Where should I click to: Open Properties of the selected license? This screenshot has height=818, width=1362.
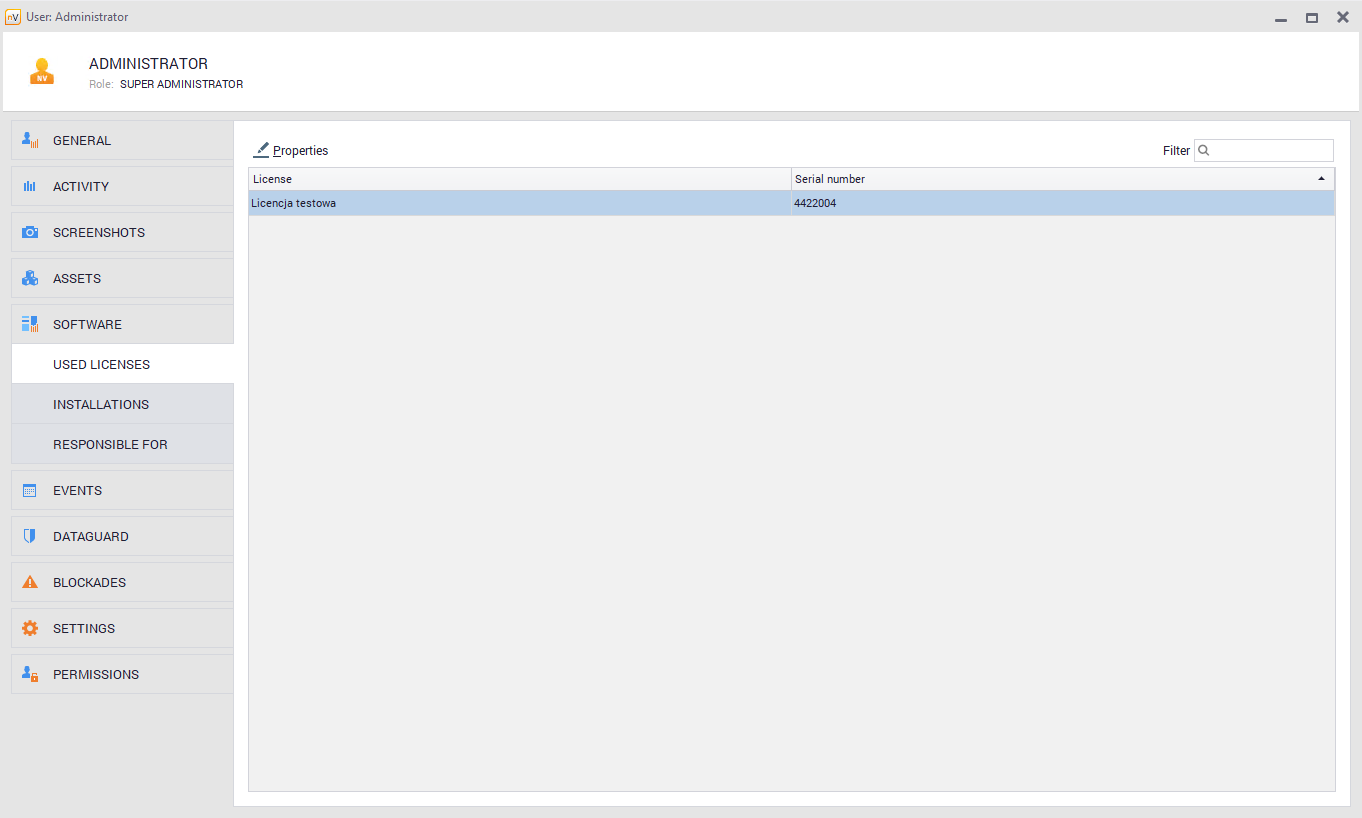pos(291,151)
